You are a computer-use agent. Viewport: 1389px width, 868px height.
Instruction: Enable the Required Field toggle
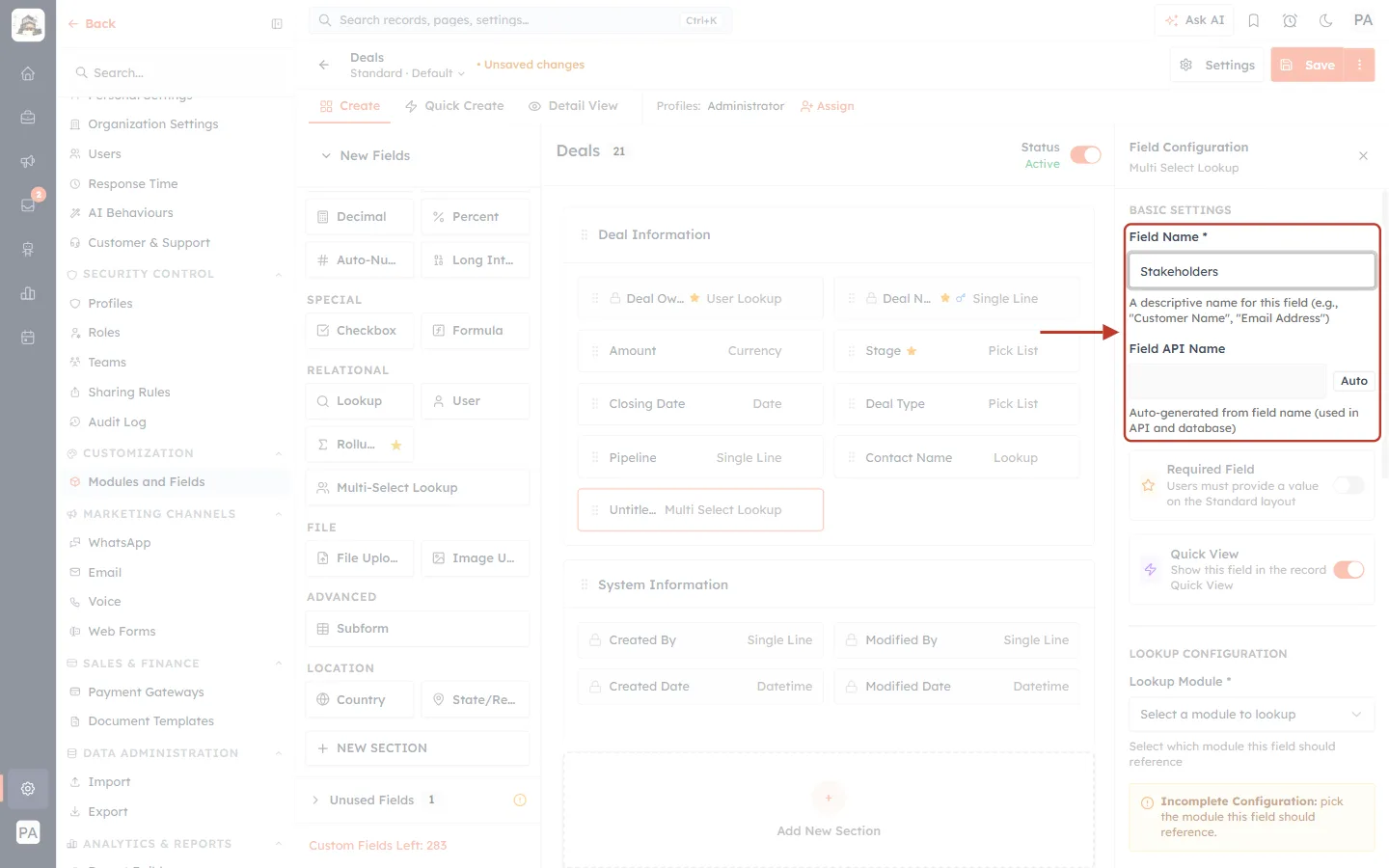pos(1348,485)
